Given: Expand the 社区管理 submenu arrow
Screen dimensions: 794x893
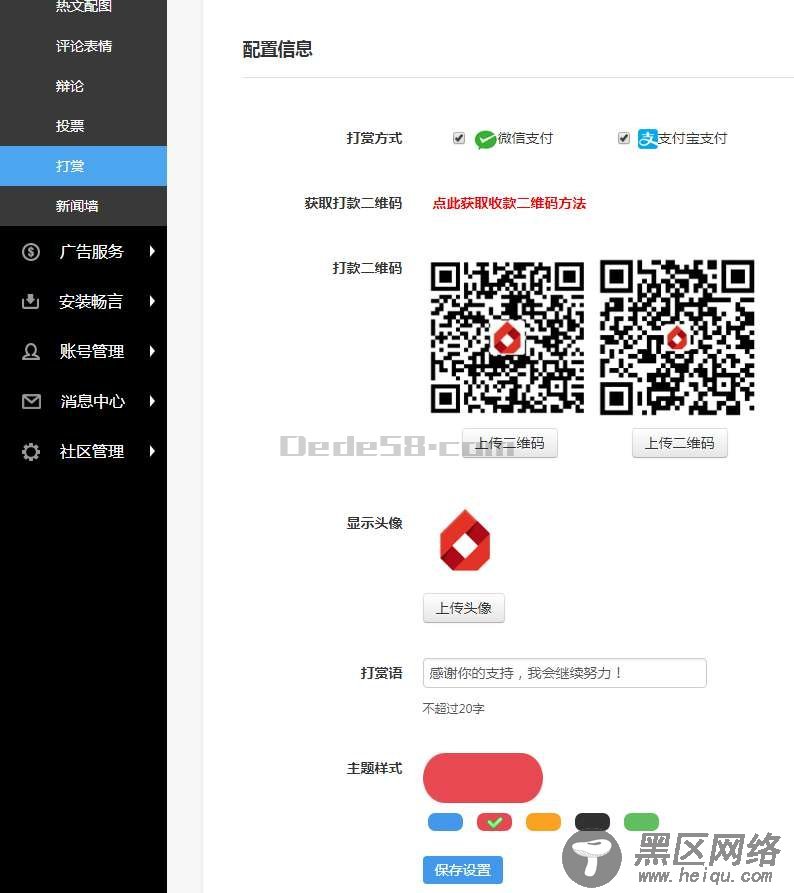Looking at the screenshot, I should coord(152,452).
